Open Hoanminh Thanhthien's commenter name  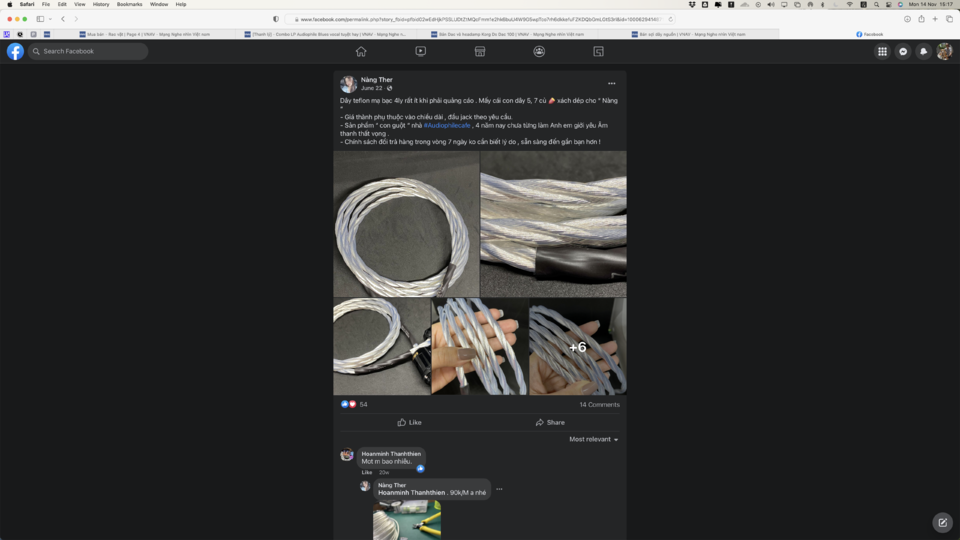(x=391, y=454)
